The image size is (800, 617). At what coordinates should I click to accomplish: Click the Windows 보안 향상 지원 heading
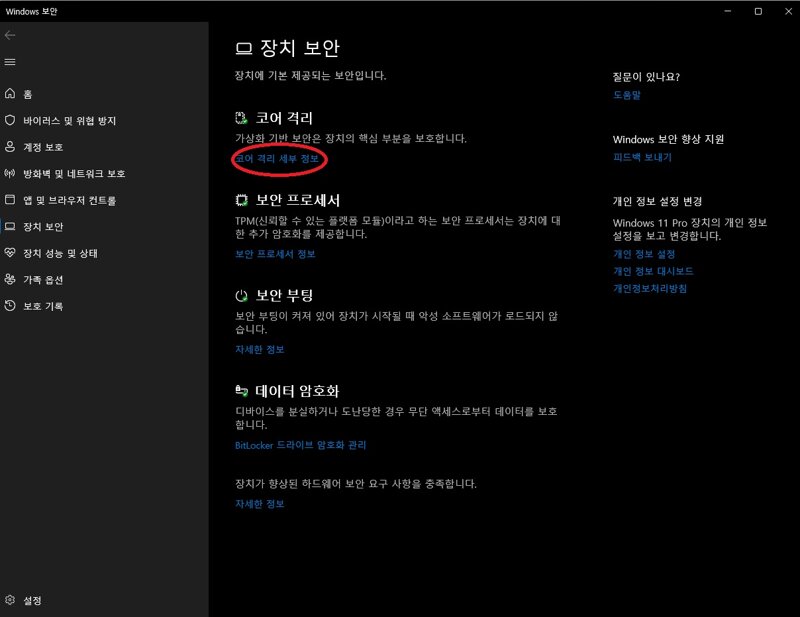(668, 139)
